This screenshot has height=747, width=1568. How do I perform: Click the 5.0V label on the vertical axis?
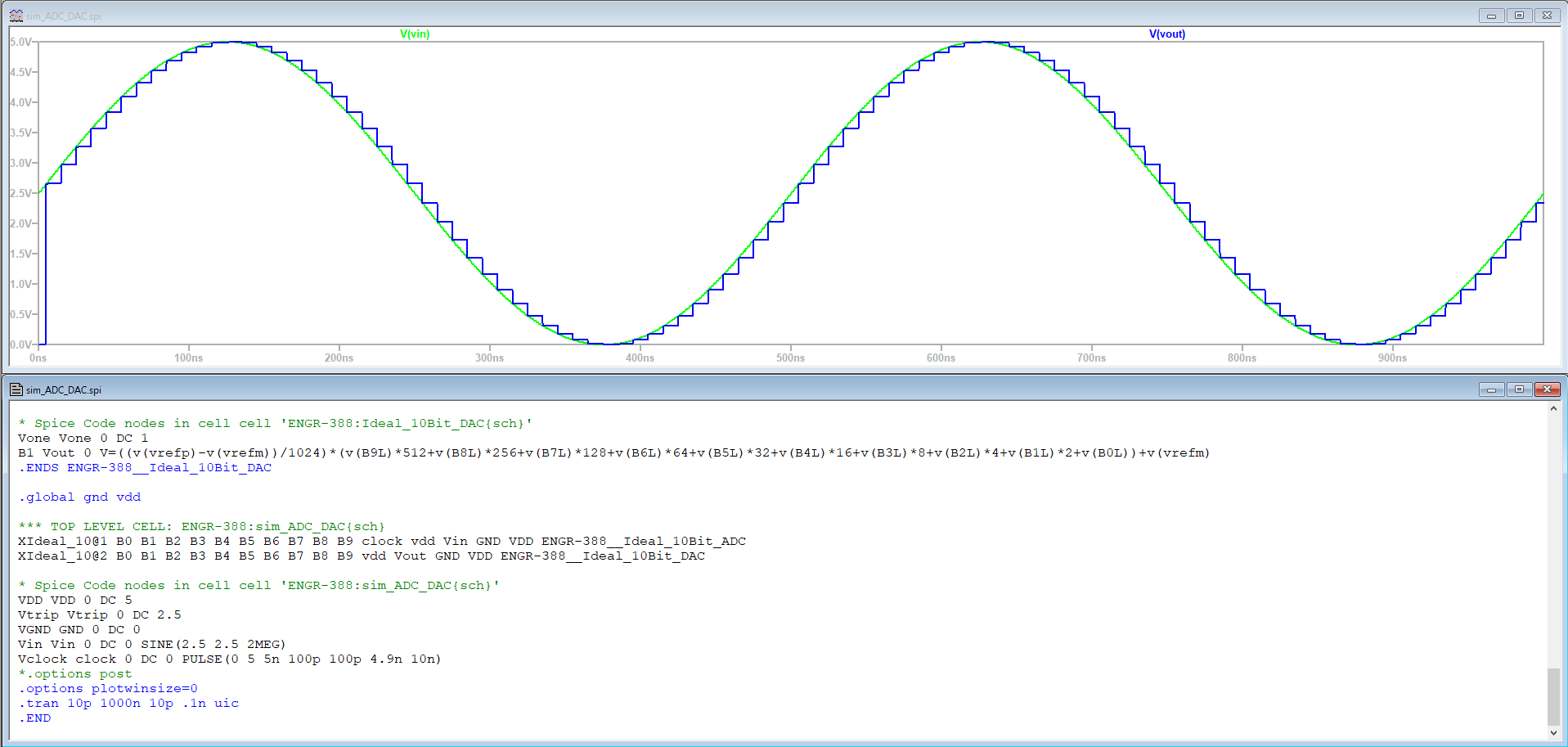coord(21,42)
